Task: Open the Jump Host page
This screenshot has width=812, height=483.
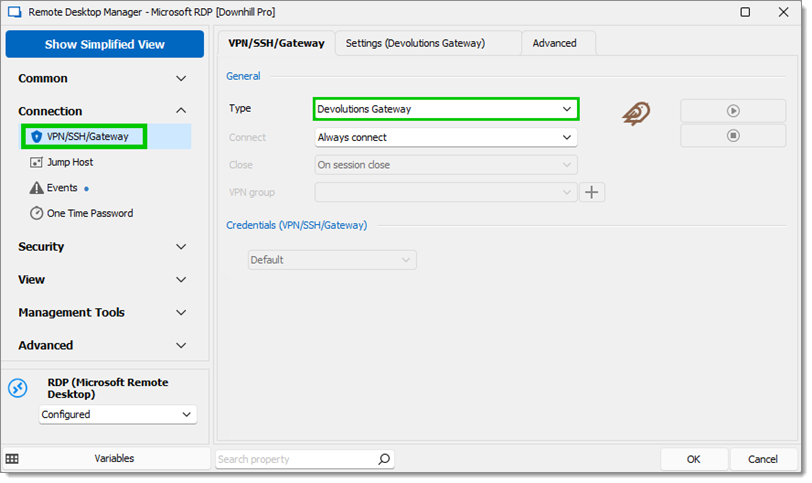Action: click(x=70, y=162)
